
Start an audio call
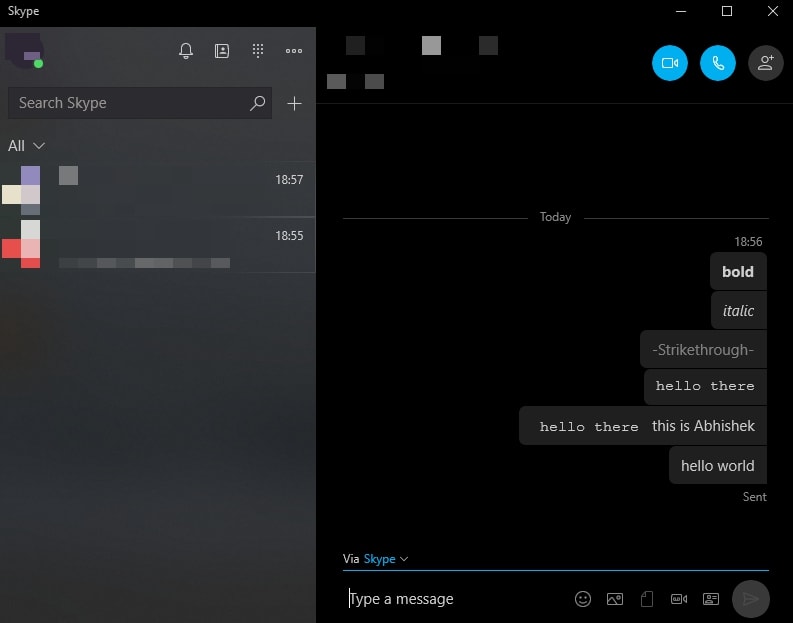tap(718, 63)
